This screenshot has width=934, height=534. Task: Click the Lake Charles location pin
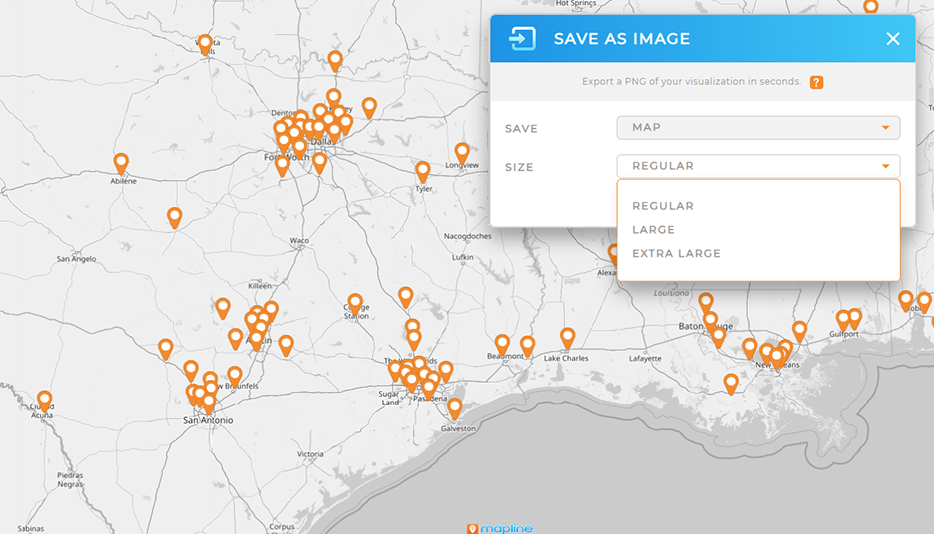(567, 338)
